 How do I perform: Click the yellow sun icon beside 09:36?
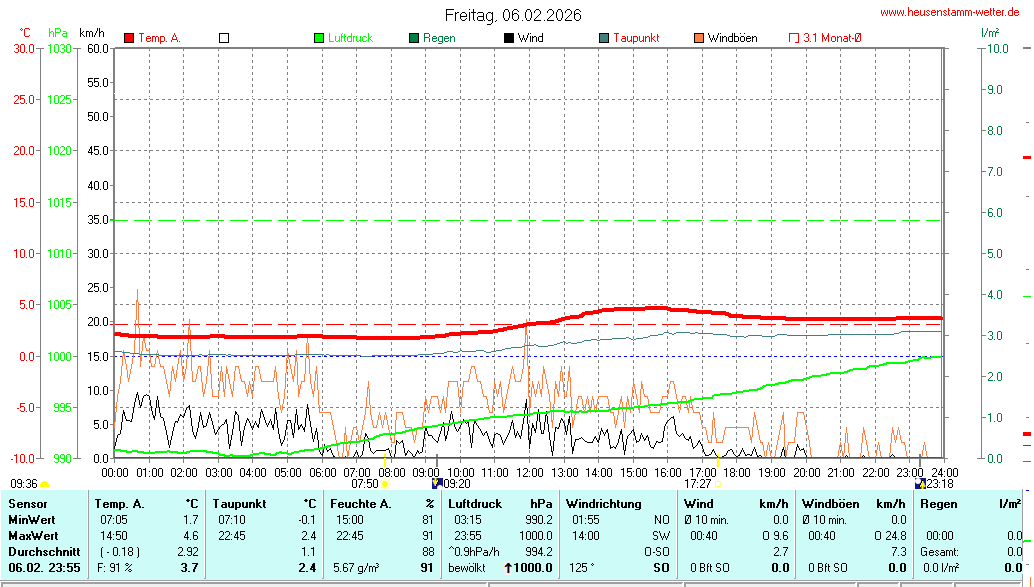click(44, 484)
